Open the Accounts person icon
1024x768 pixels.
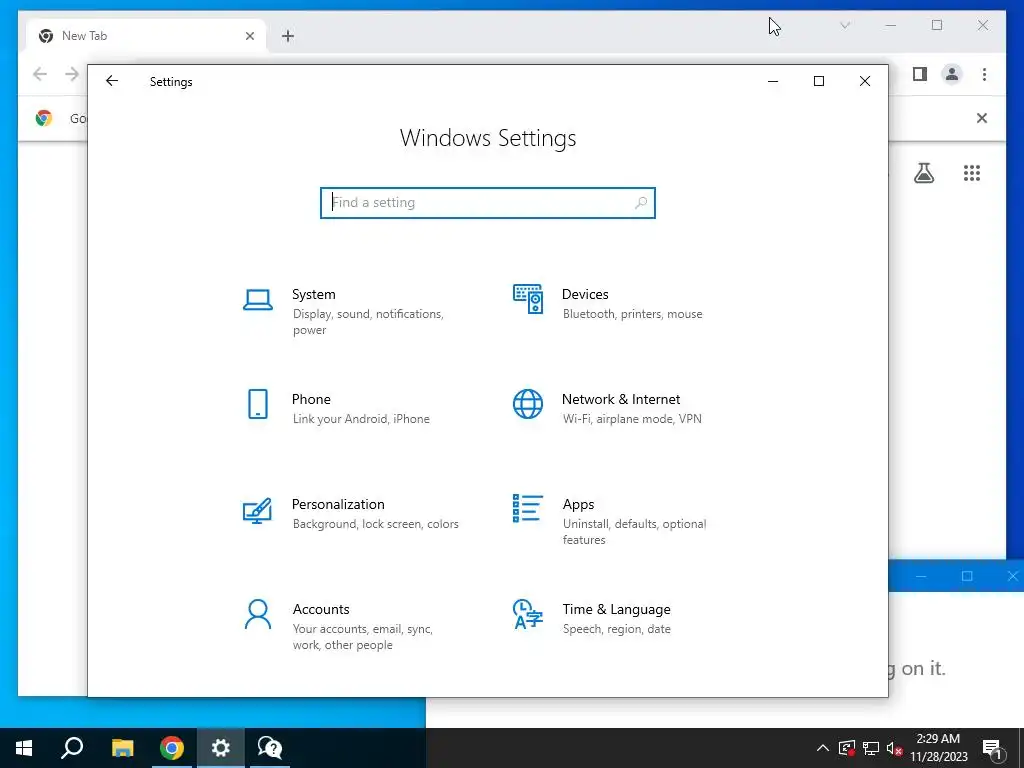(x=258, y=615)
